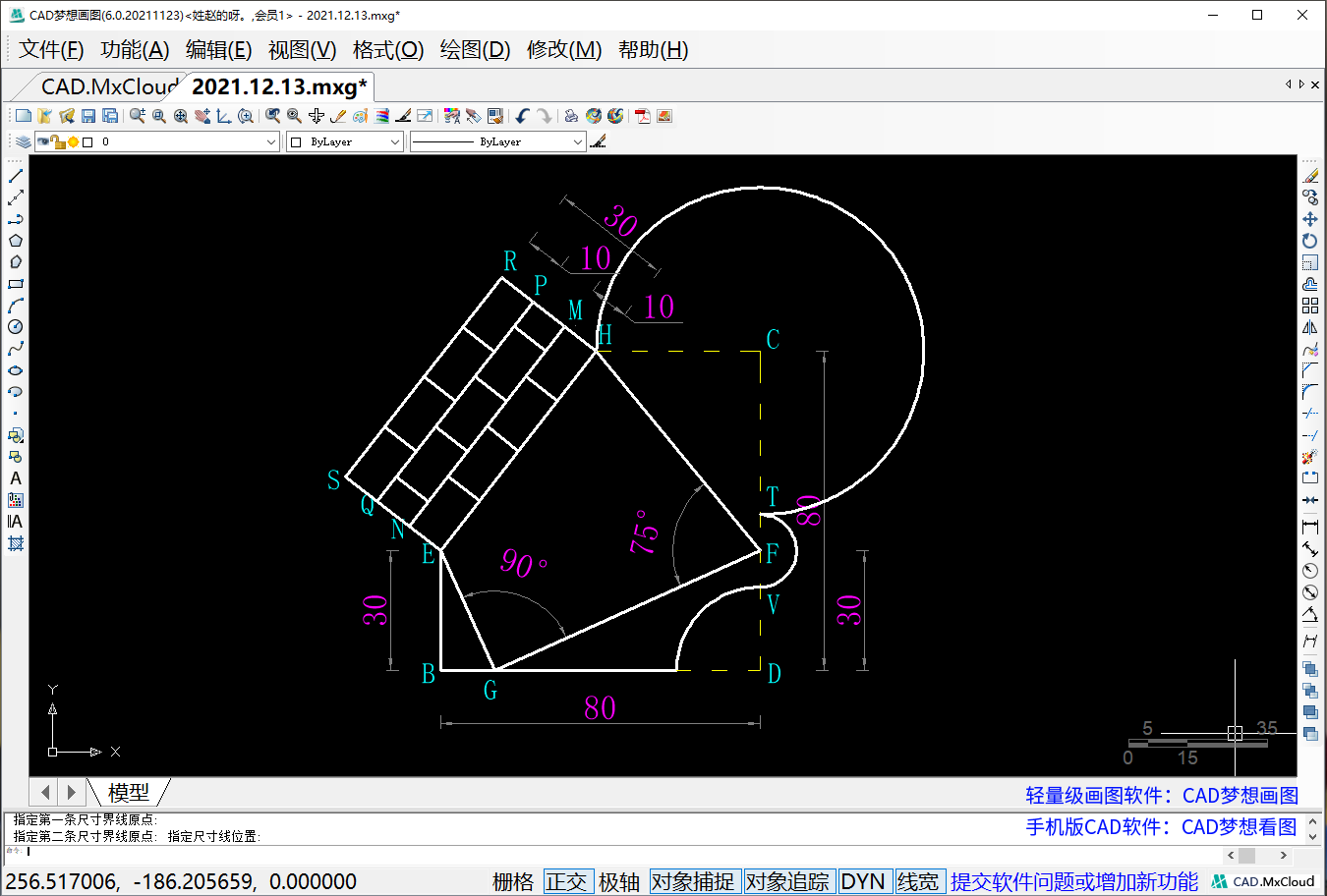Select the Polygon tool in left toolbar
The height and width of the screenshot is (896, 1327).
(16, 241)
